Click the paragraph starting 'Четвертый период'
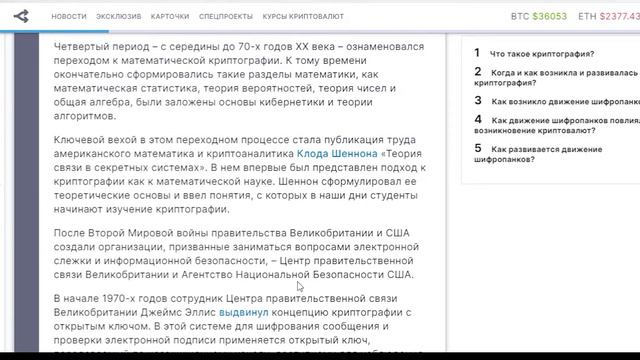 (x=239, y=81)
